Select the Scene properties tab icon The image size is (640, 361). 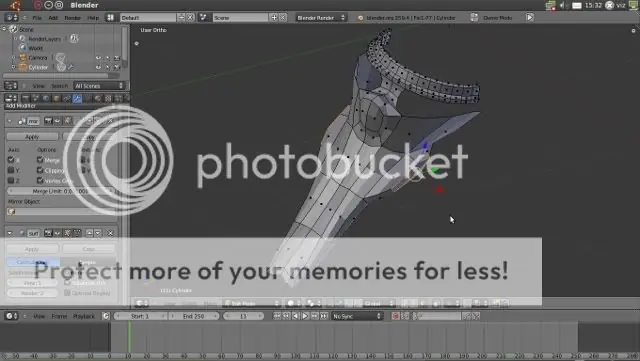(x=36, y=98)
